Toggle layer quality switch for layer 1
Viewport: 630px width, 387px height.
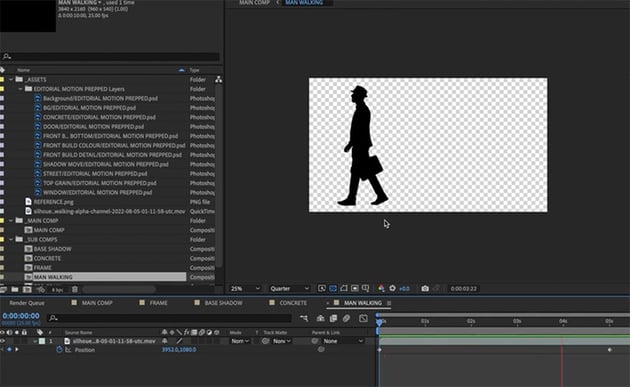tap(180, 341)
